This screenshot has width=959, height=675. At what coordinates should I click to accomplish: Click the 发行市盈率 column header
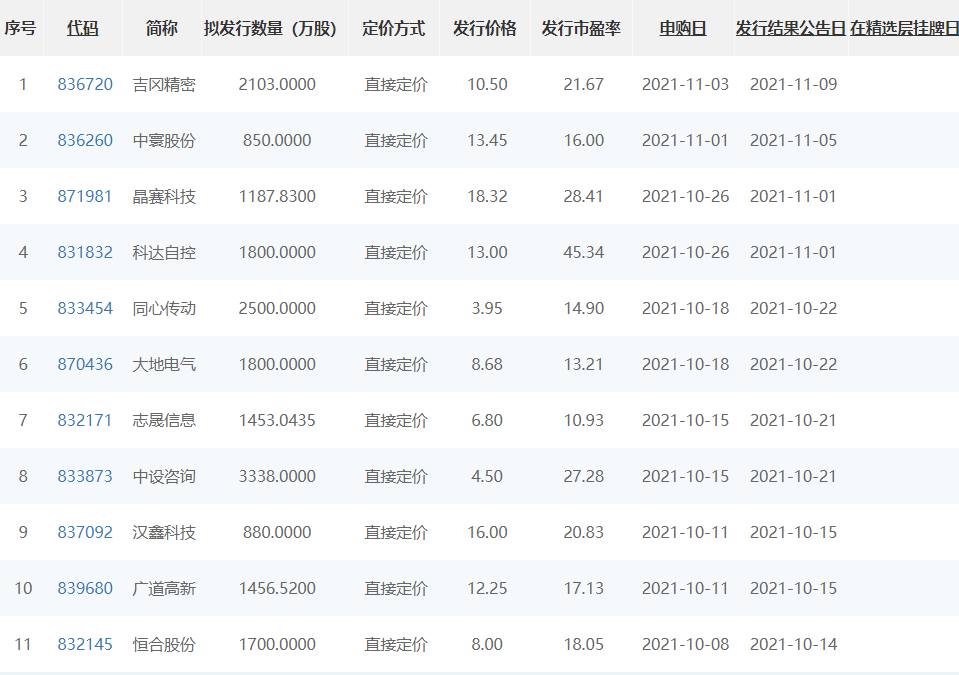point(581,29)
